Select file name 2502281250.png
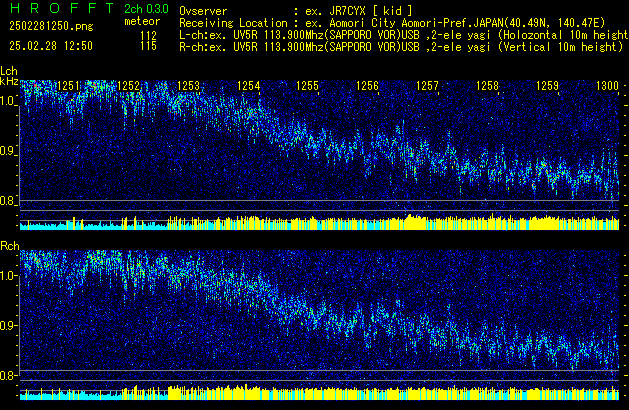Viewport: 629px width, 410px height. (51, 26)
